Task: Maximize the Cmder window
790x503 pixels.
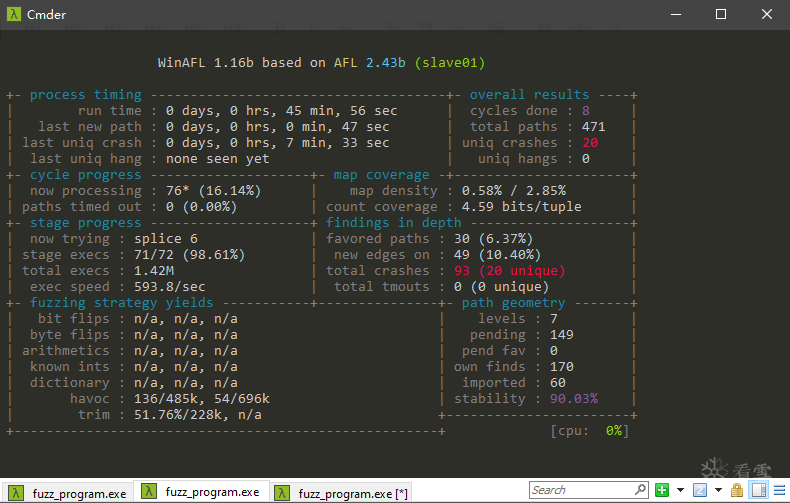Action: 721,14
